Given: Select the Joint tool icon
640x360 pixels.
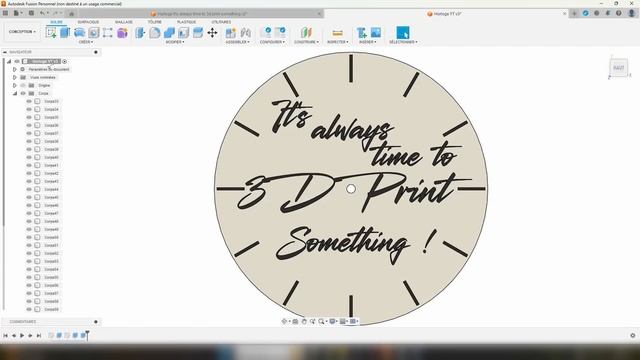Looking at the screenshot, I should click(246, 33).
